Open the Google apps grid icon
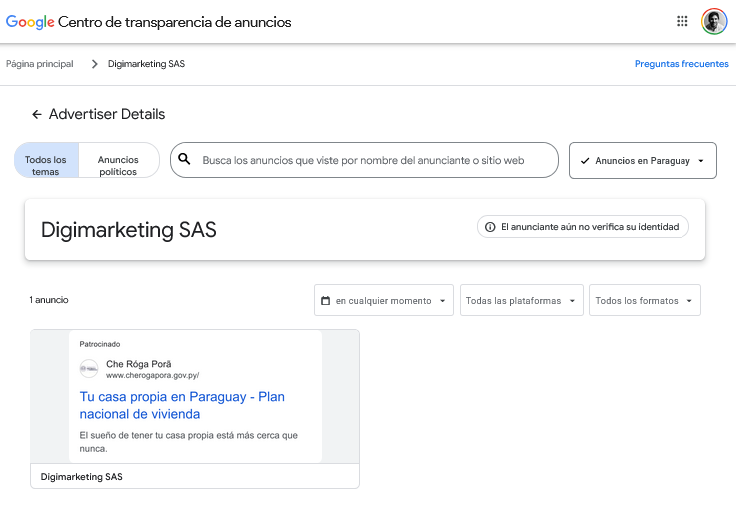 (682, 21)
